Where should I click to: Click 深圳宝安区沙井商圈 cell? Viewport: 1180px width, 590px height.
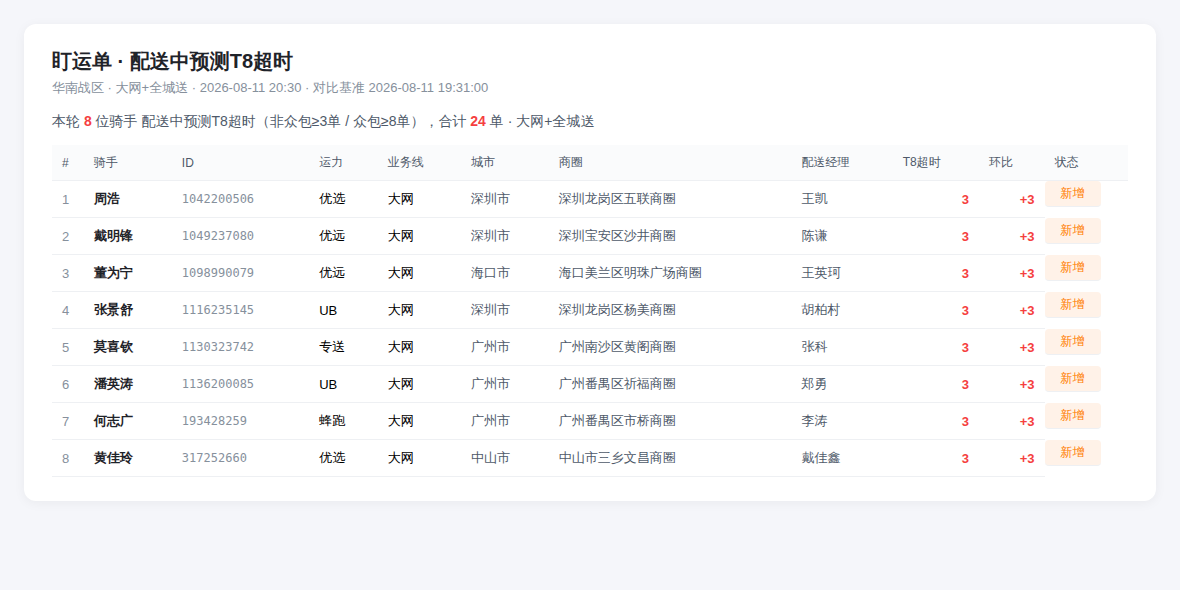(x=617, y=236)
